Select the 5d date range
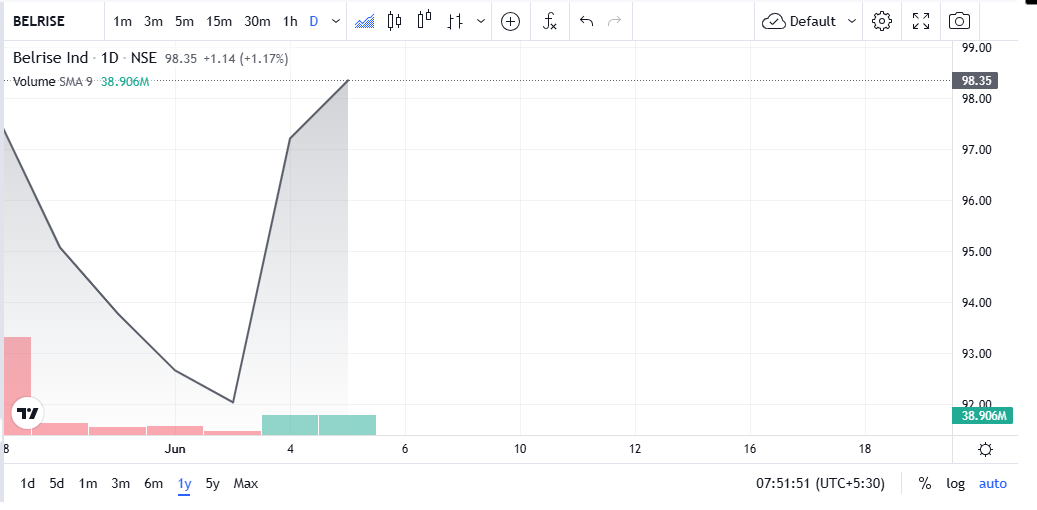The width and height of the screenshot is (1037, 510). click(57, 484)
